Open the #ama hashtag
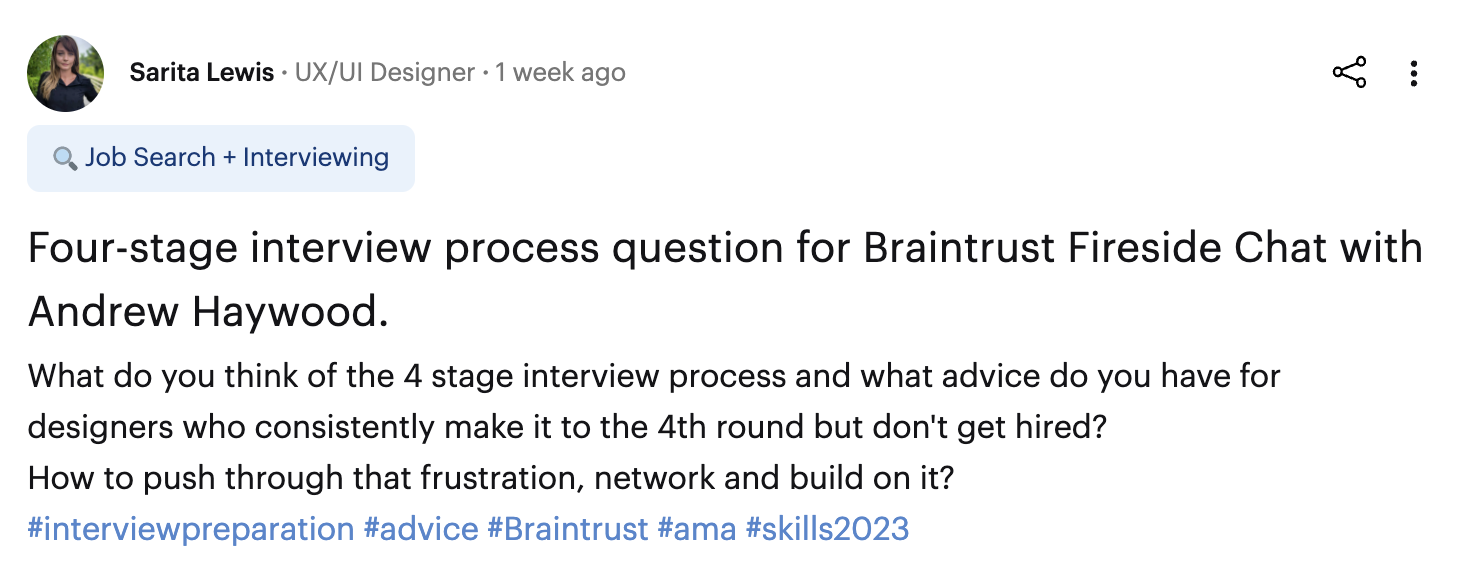 click(697, 528)
